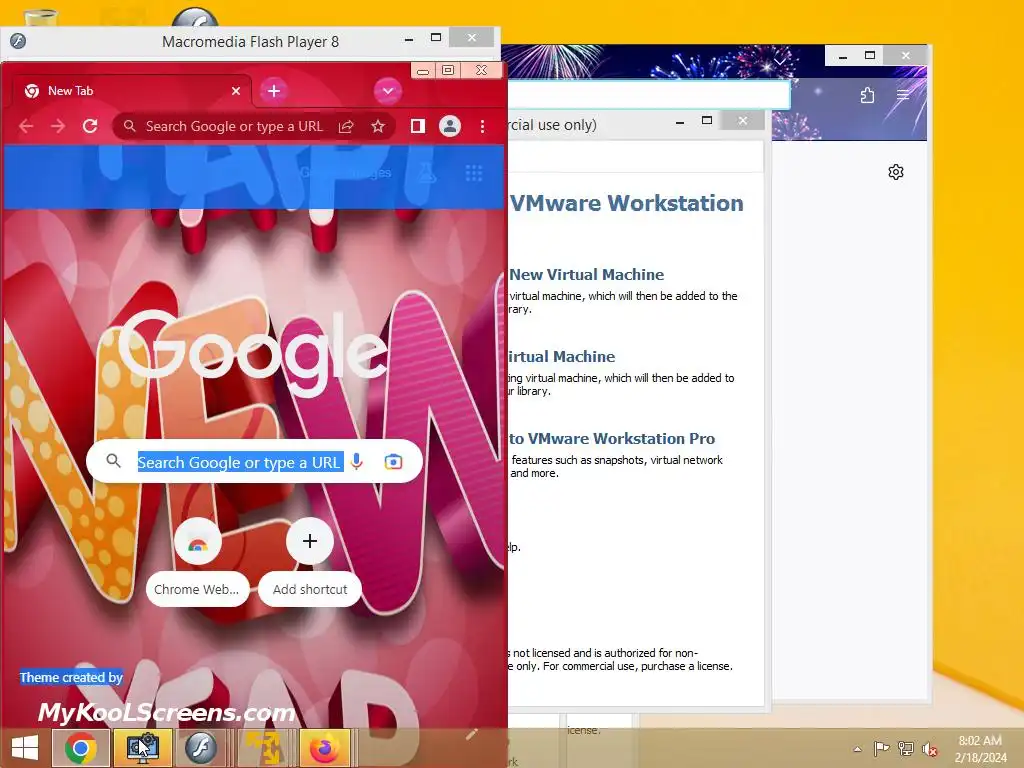The height and width of the screenshot is (768, 1024).
Task: Open a new Chrome tab with the plus button
Action: coord(274,91)
